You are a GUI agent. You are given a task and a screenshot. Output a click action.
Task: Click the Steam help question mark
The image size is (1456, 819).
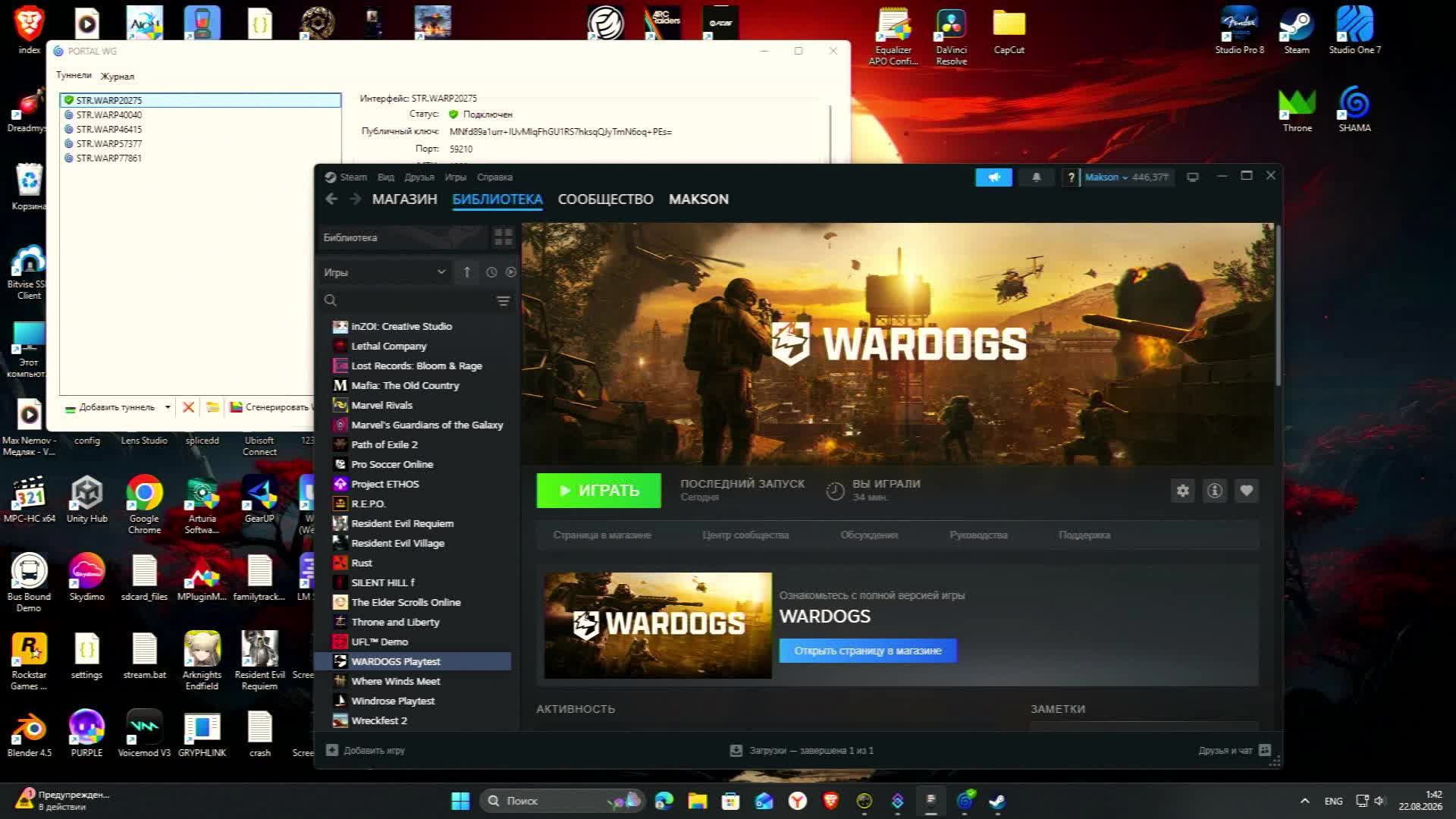[1071, 177]
